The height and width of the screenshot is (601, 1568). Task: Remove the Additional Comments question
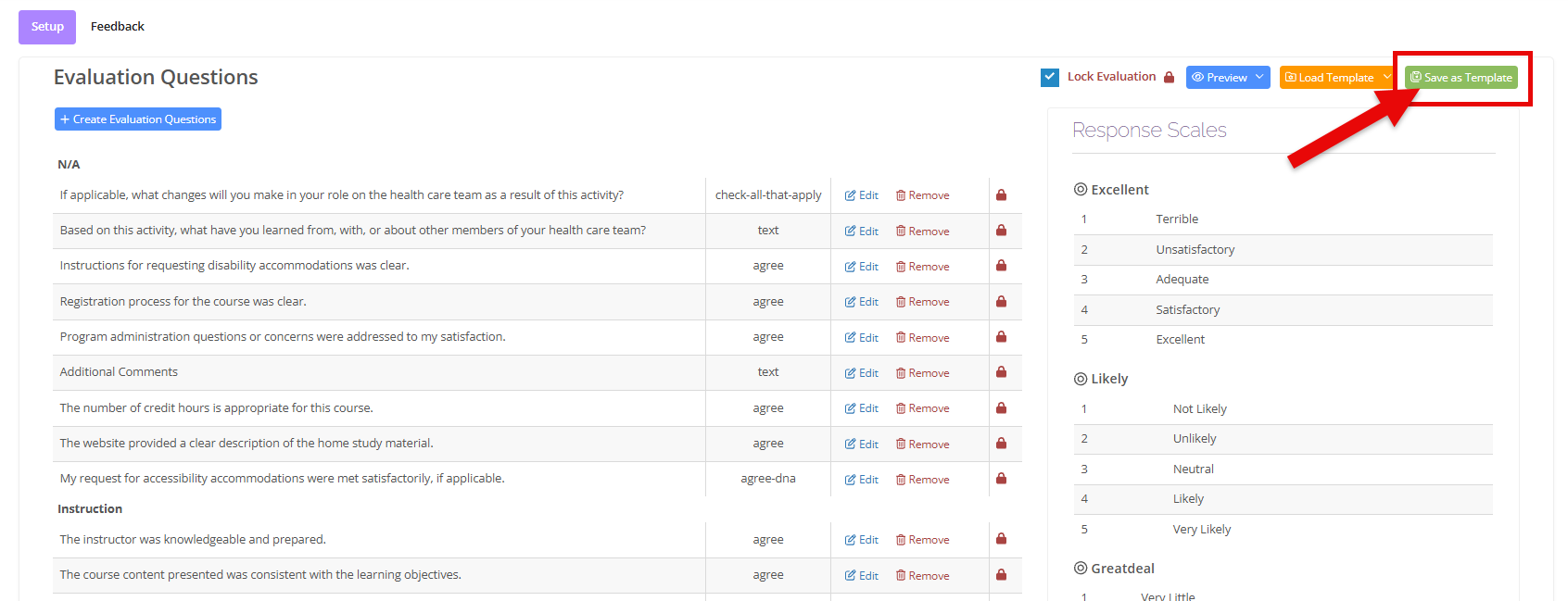tap(923, 373)
